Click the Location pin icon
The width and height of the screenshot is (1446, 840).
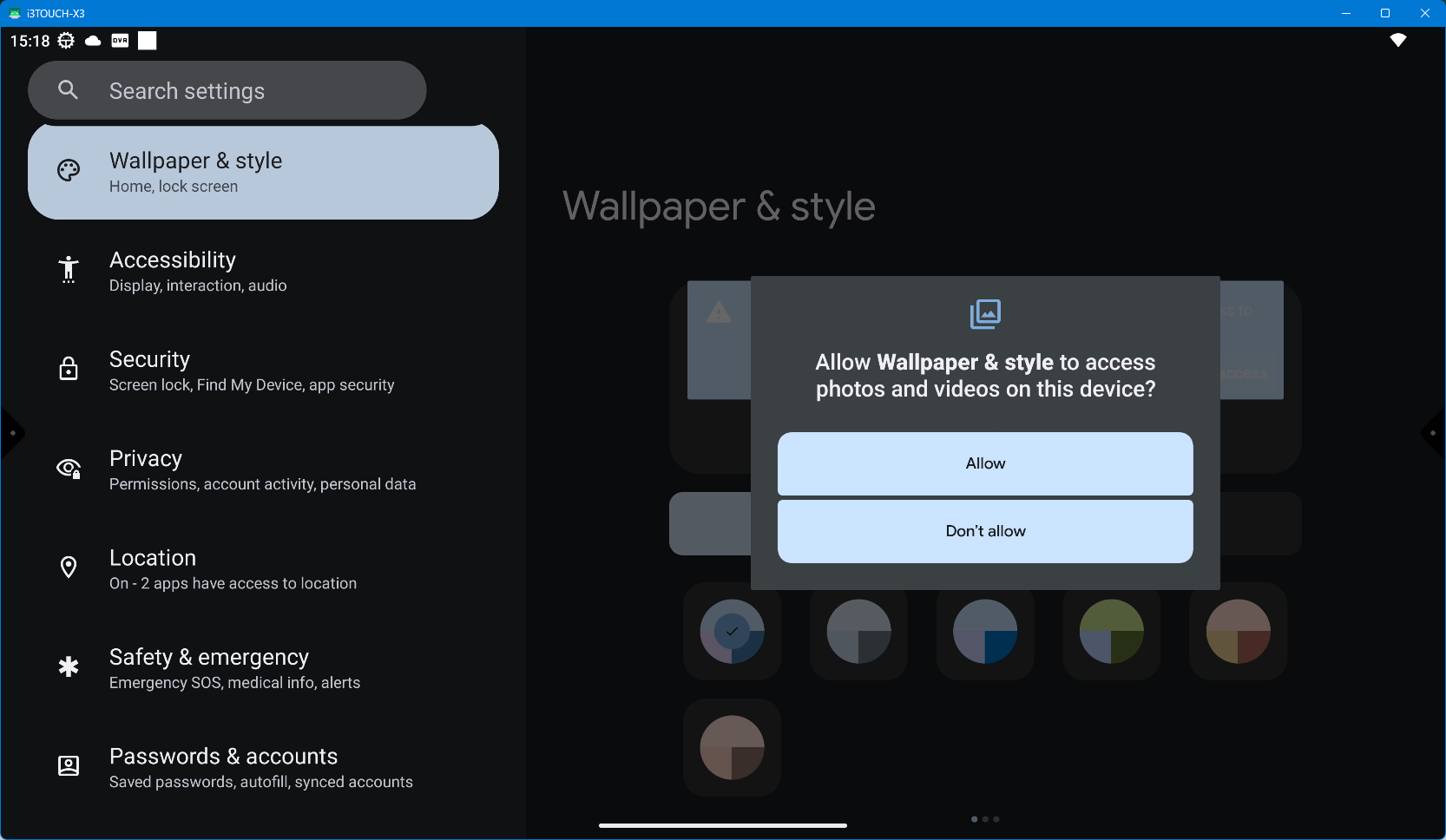pos(69,568)
